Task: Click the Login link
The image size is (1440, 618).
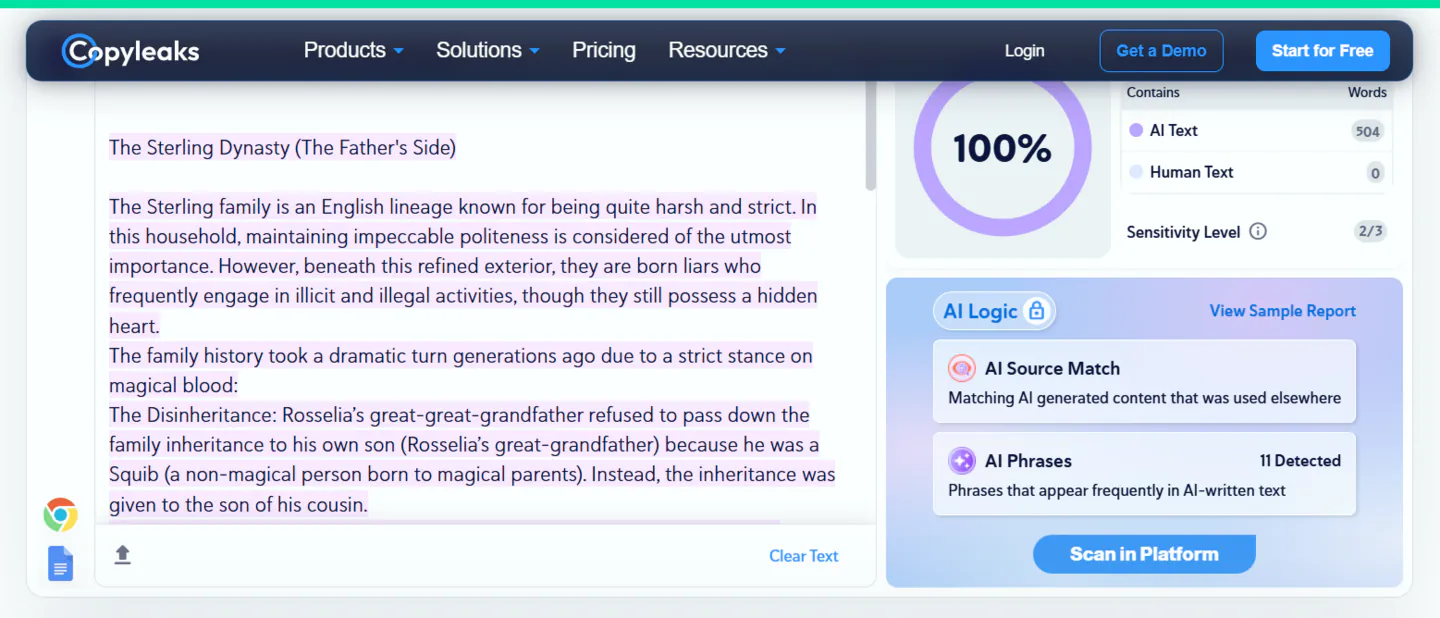Action: [x=1024, y=51]
